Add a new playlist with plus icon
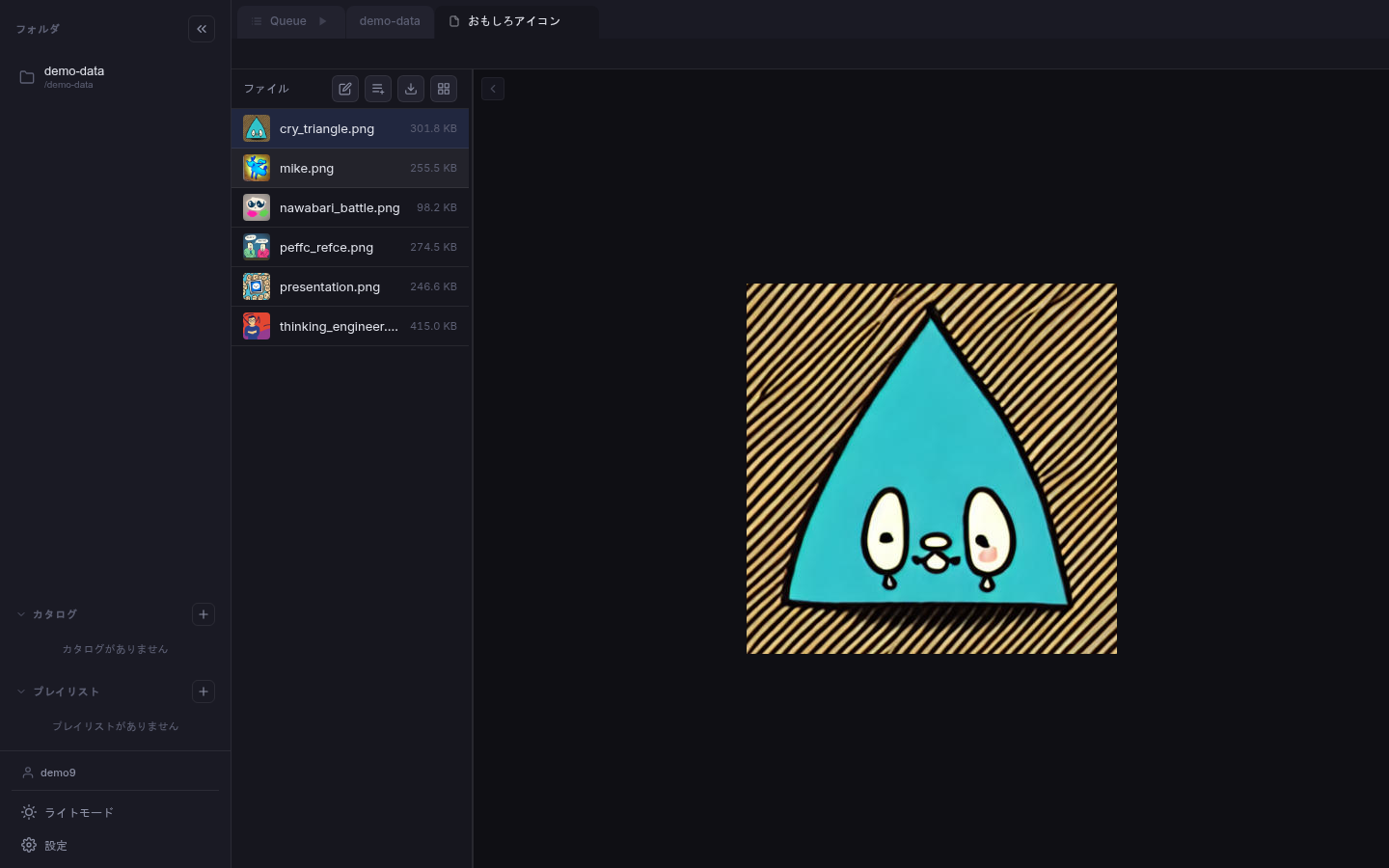 204,692
